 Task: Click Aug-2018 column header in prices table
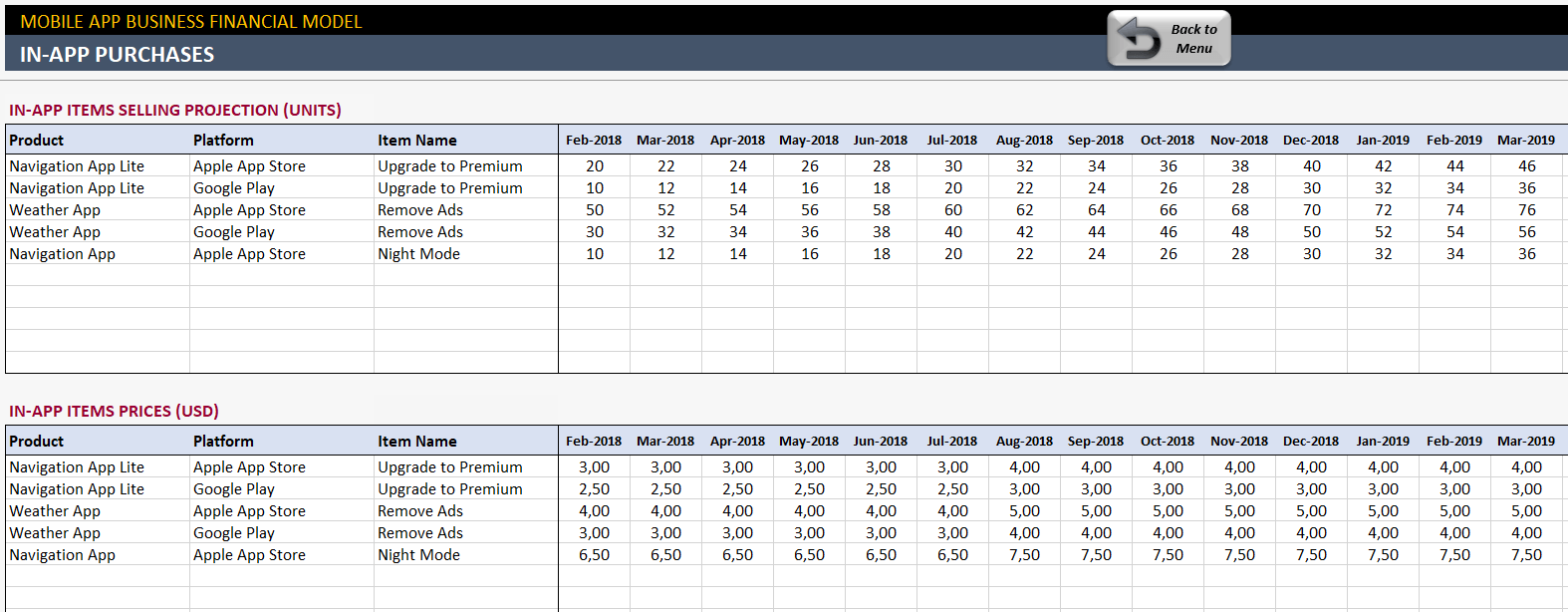[x=1024, y=442]
